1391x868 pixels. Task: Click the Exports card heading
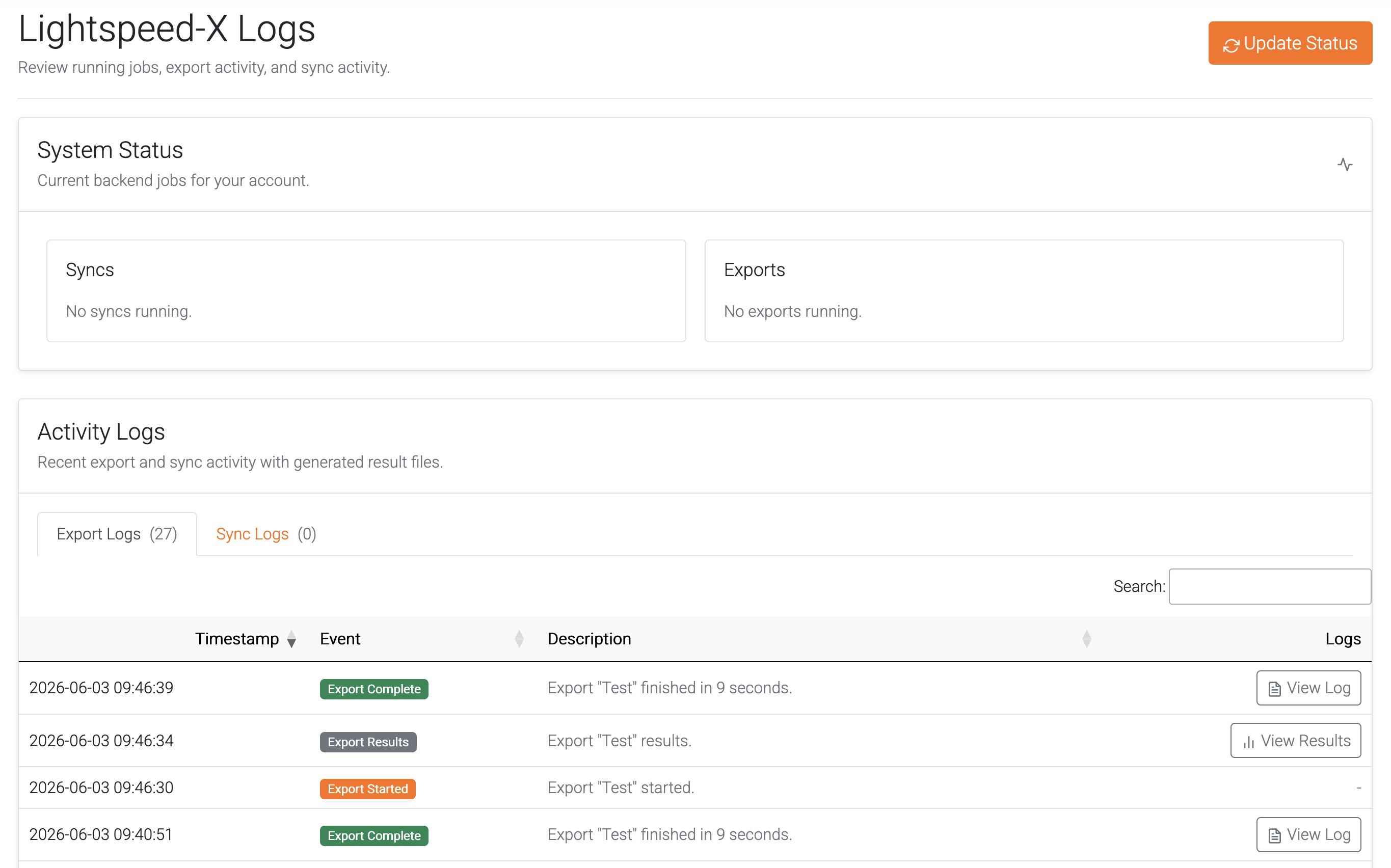(754, 270)
